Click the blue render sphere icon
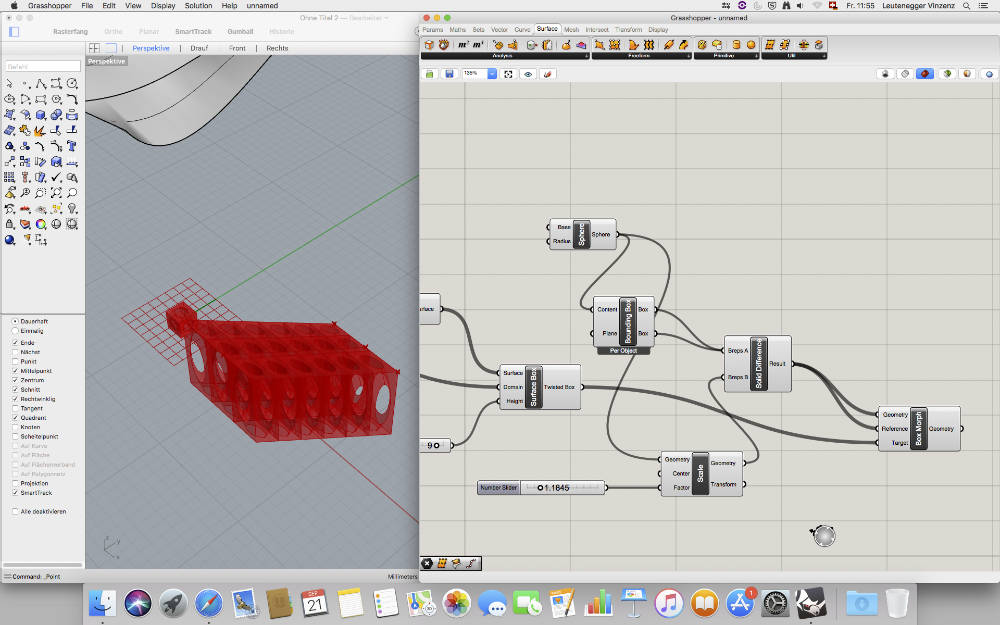The width and height of the screenshot is (1000, 625). point(9,239)
